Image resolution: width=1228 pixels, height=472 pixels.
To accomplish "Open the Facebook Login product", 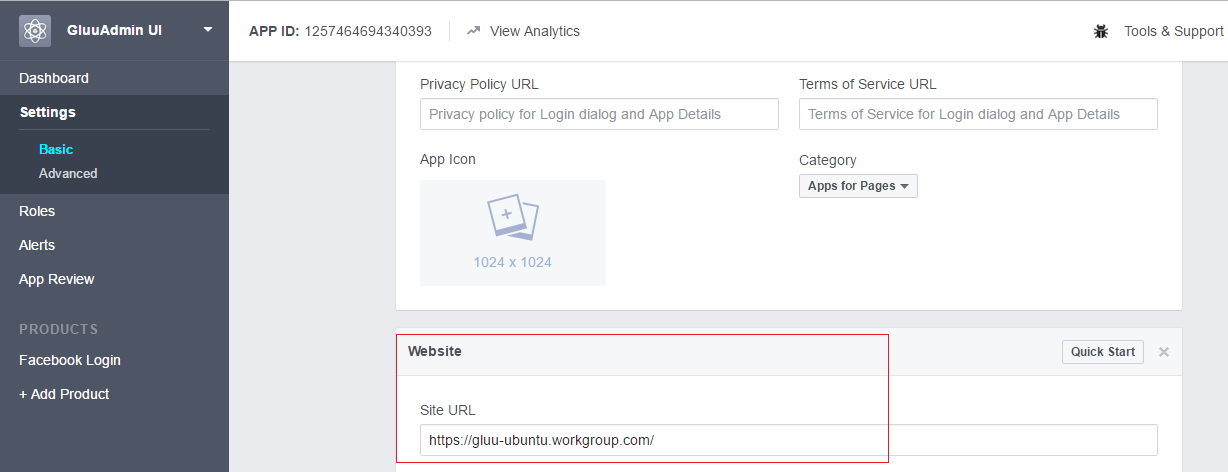I will (x=70, y=360).
